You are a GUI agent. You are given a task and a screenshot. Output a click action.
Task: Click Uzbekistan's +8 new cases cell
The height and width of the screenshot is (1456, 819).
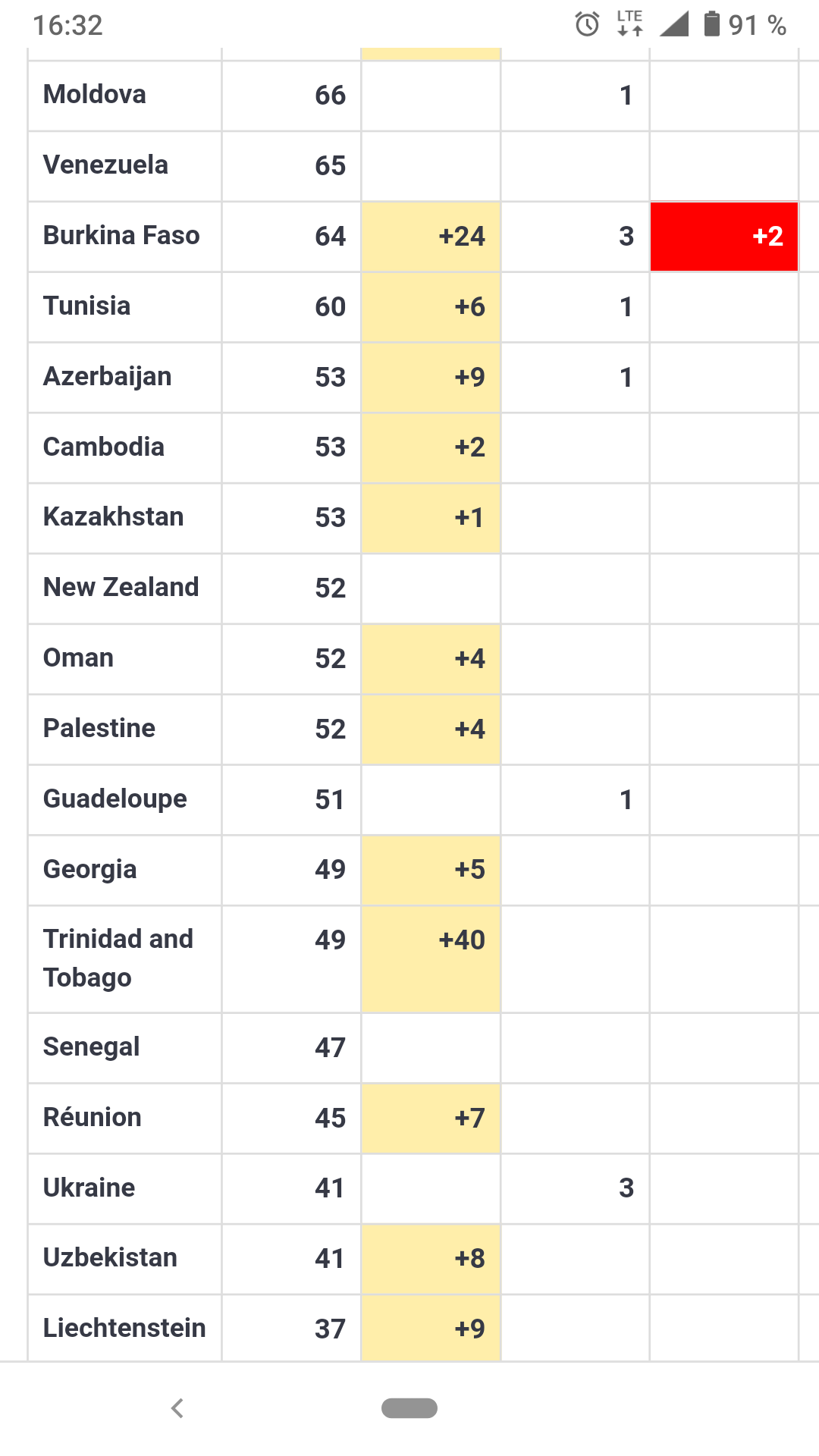pyautogui.click(x=431, y=1259)
